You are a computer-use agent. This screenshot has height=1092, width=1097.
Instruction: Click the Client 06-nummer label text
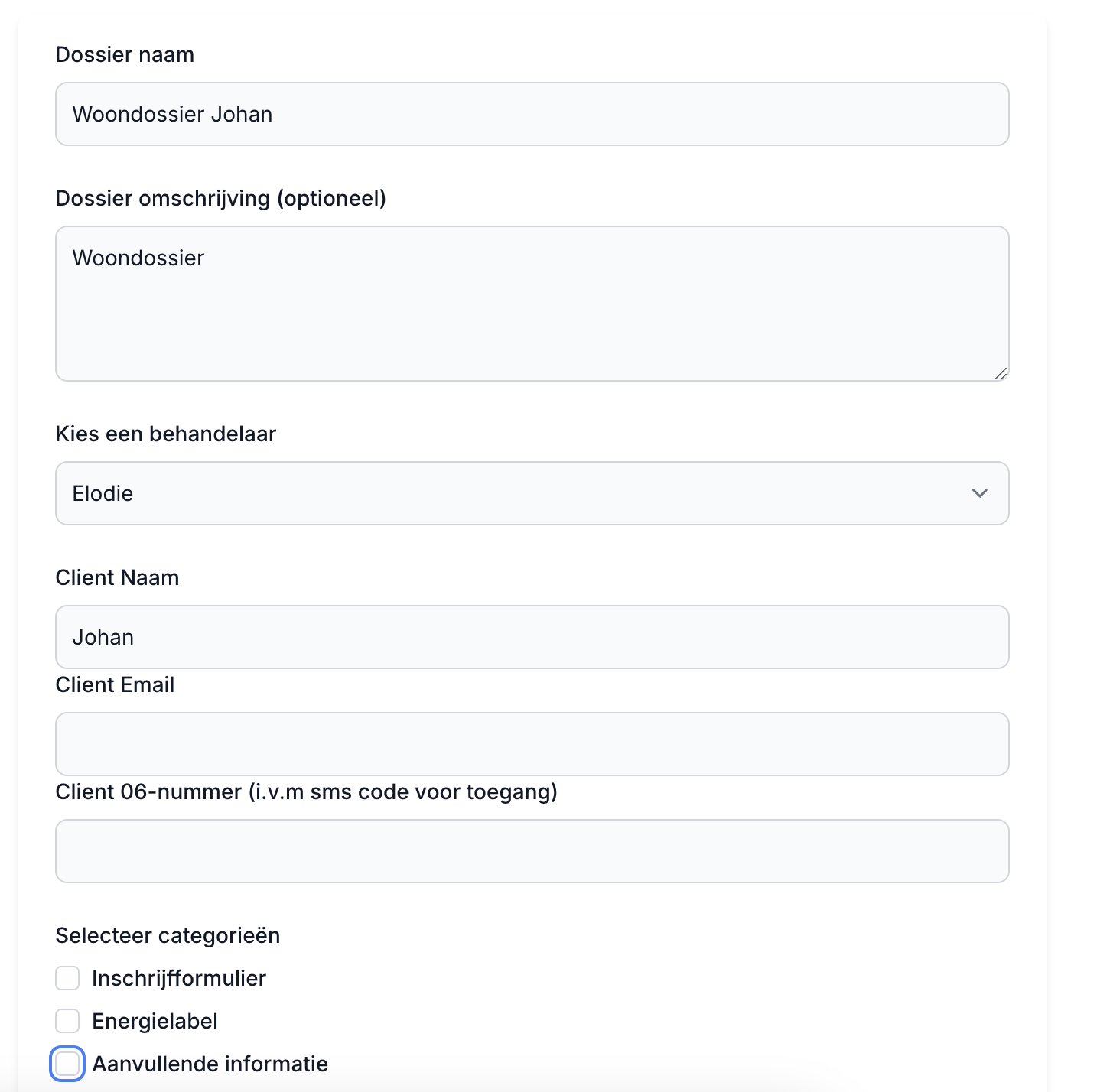(x=306, y=792)
